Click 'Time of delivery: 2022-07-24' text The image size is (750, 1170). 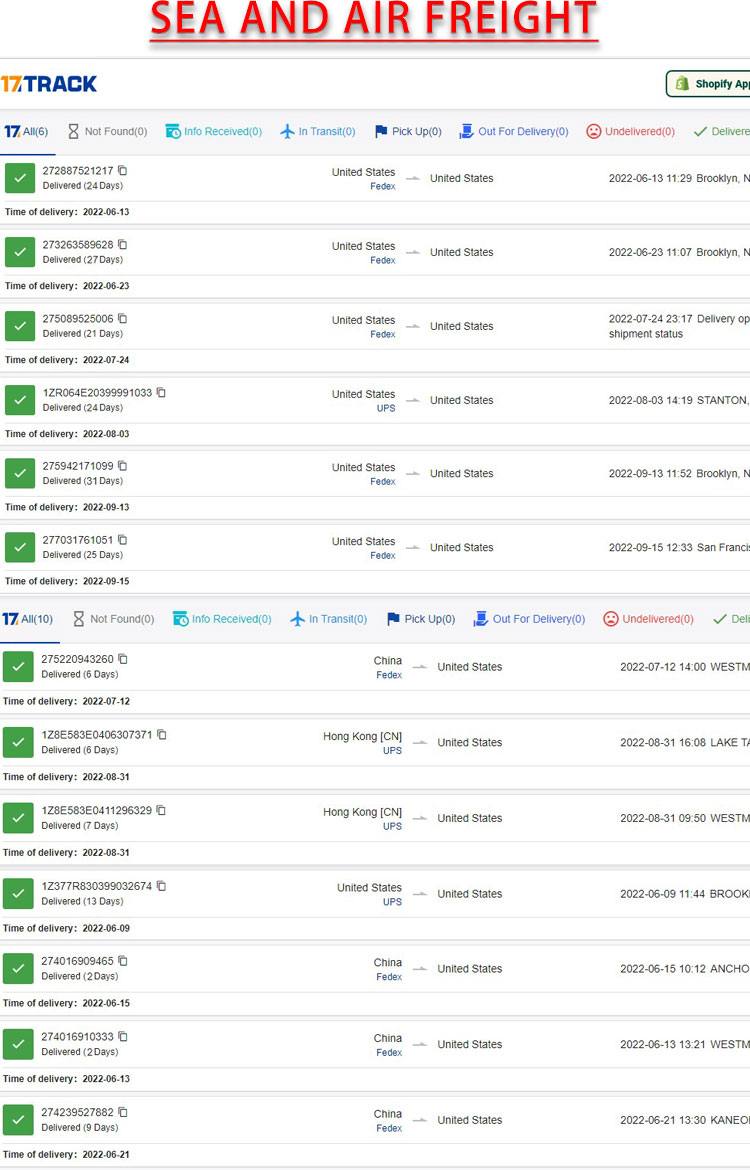click(67, 360)
